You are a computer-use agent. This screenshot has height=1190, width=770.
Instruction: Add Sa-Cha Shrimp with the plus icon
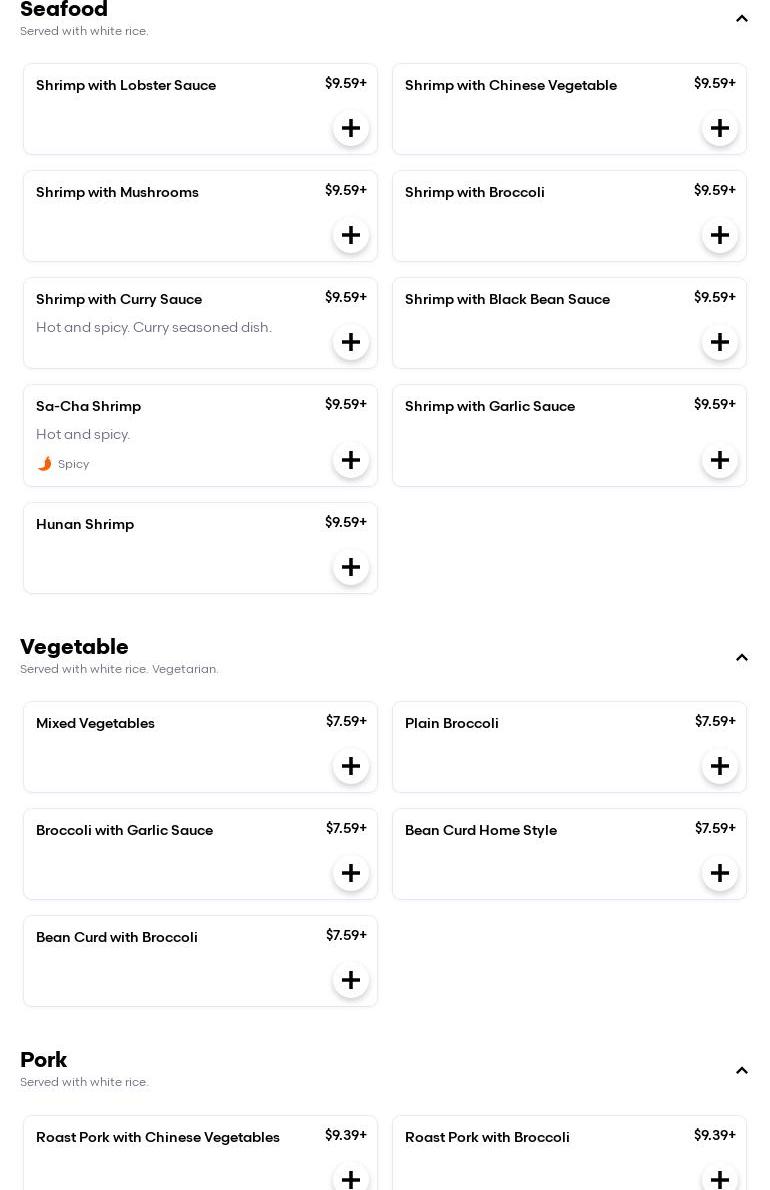click(x=351, y=460)
